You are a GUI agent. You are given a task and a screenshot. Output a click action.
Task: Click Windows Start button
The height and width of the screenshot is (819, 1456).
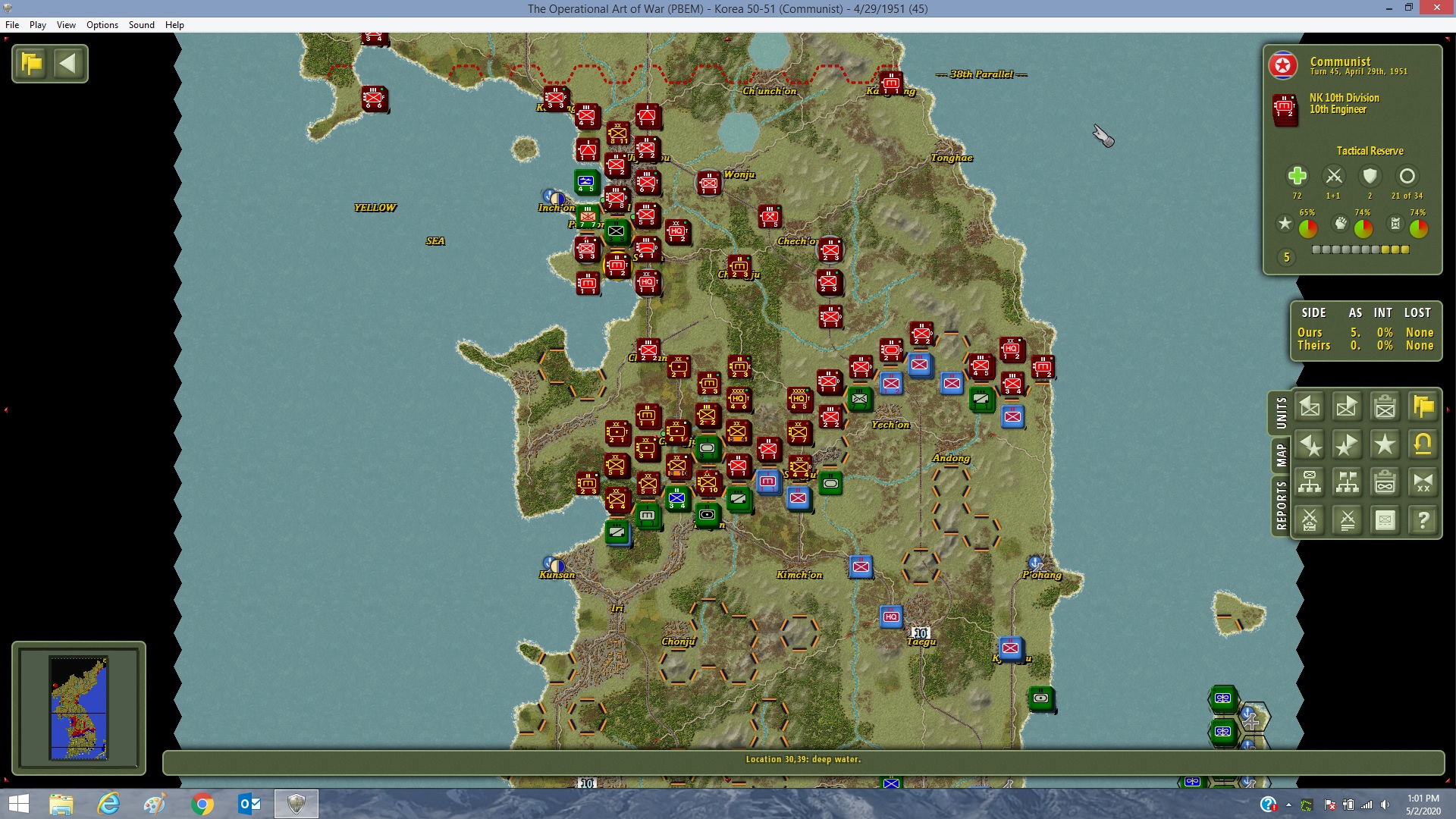click(18, 804)
